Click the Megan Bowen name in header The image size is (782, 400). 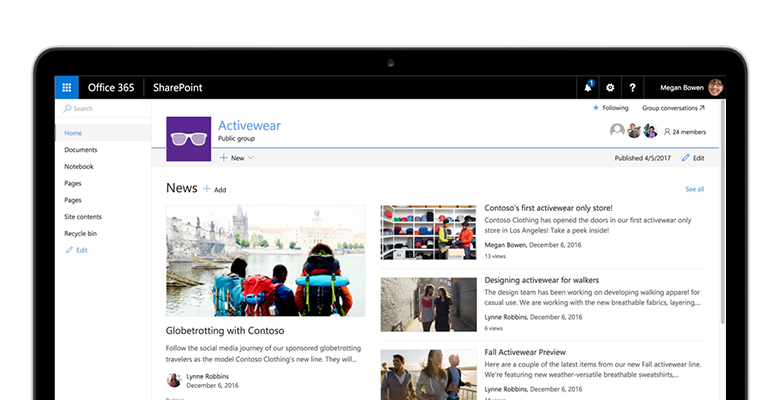pyautogui.click(x=682, y=88)
